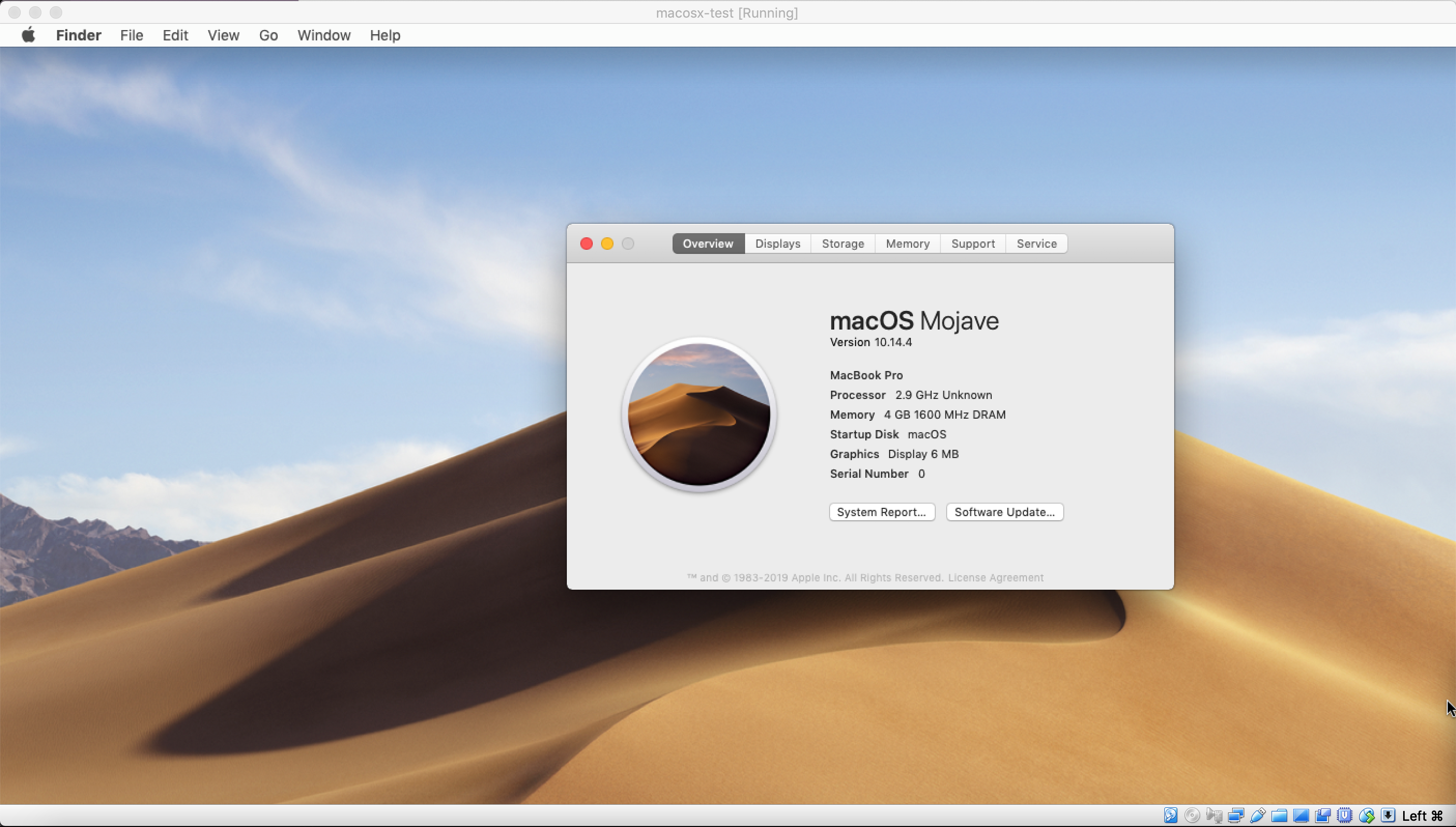Switch to the Displays tab
Image resolution: width=1456 pixels, height=827 pixels.
point(777,244)
